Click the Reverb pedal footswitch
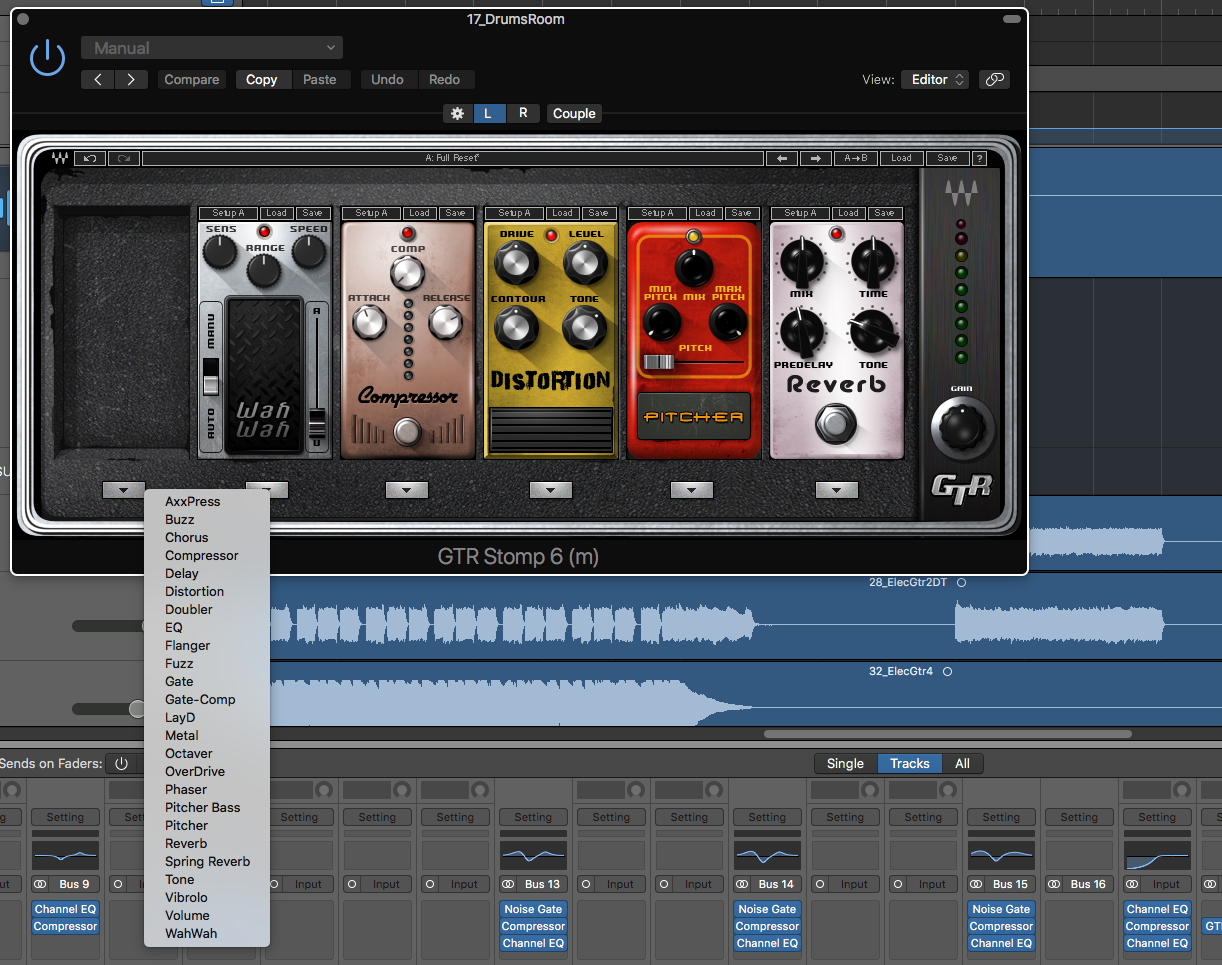Image resolution: width=1222 pixels, height=965 pixels. [836, 424]
